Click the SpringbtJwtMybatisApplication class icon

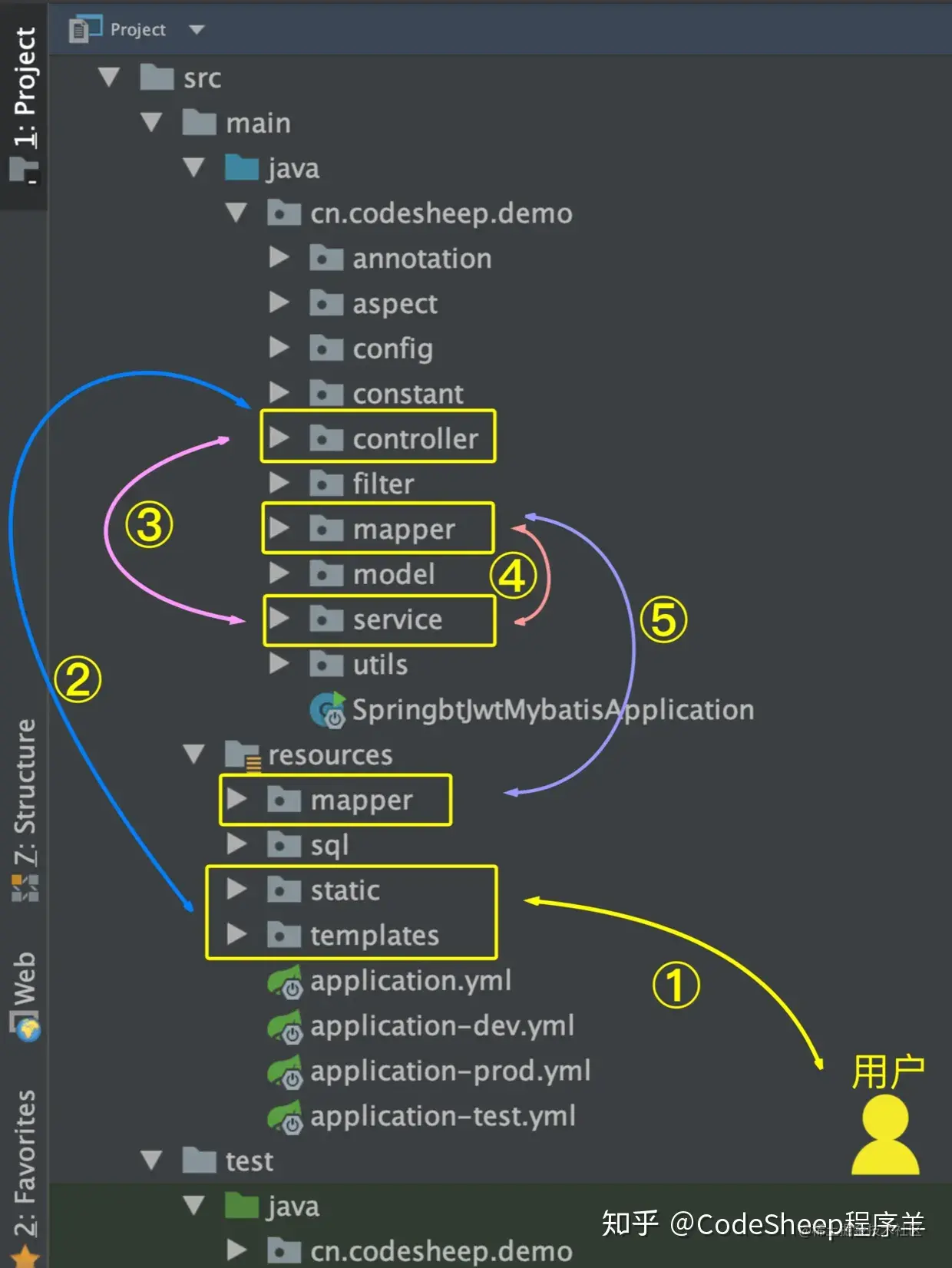click(328, 710)
